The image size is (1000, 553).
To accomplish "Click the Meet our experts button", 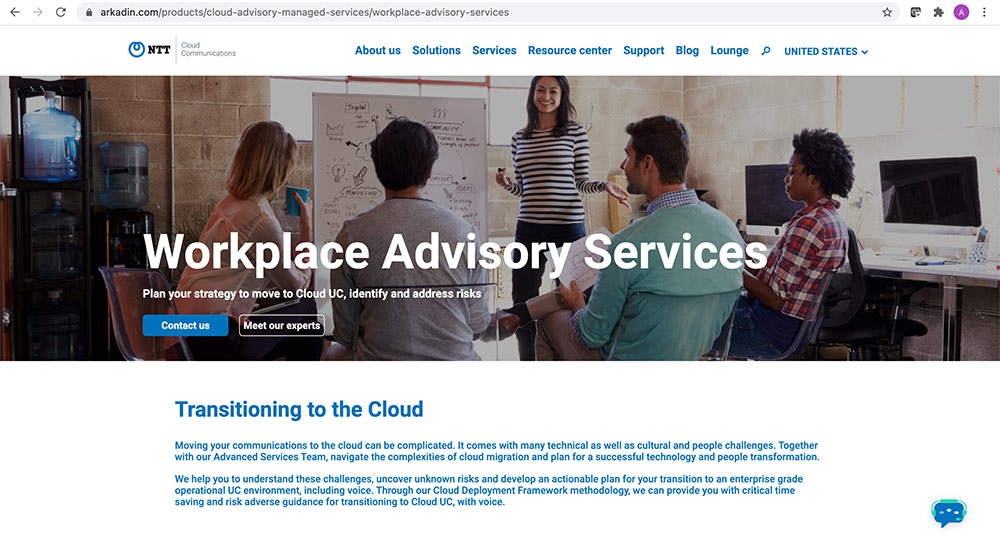I will pyautogui.click(x=282, y=325).
